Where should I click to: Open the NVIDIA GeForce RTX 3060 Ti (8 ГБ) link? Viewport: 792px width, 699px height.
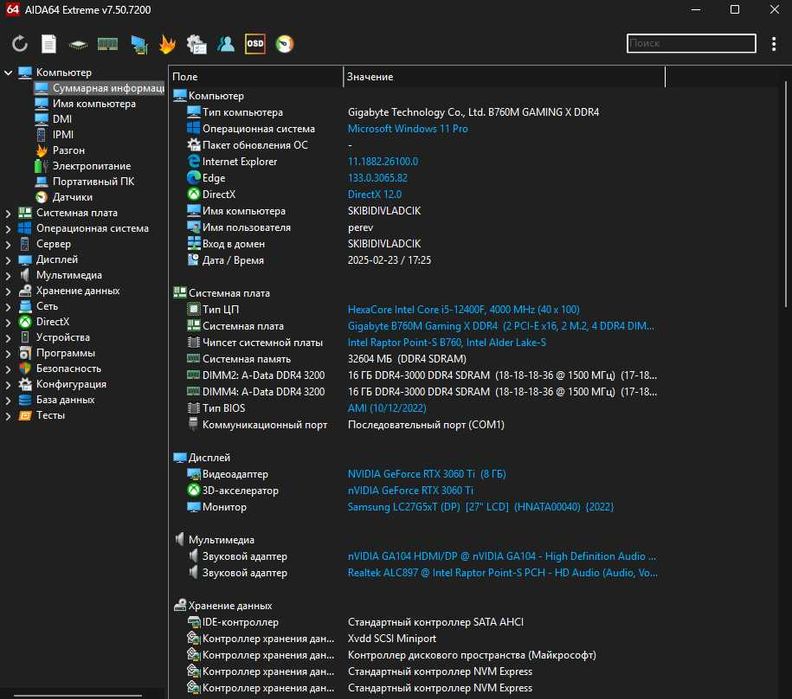pos(427,474)
